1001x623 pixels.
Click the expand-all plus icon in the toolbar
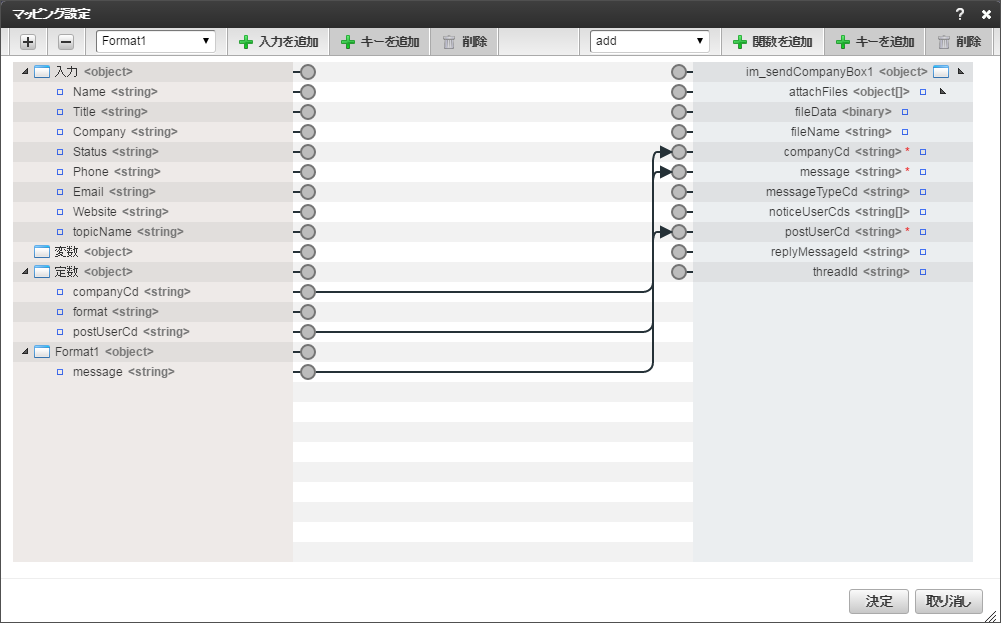click(27, 41)
